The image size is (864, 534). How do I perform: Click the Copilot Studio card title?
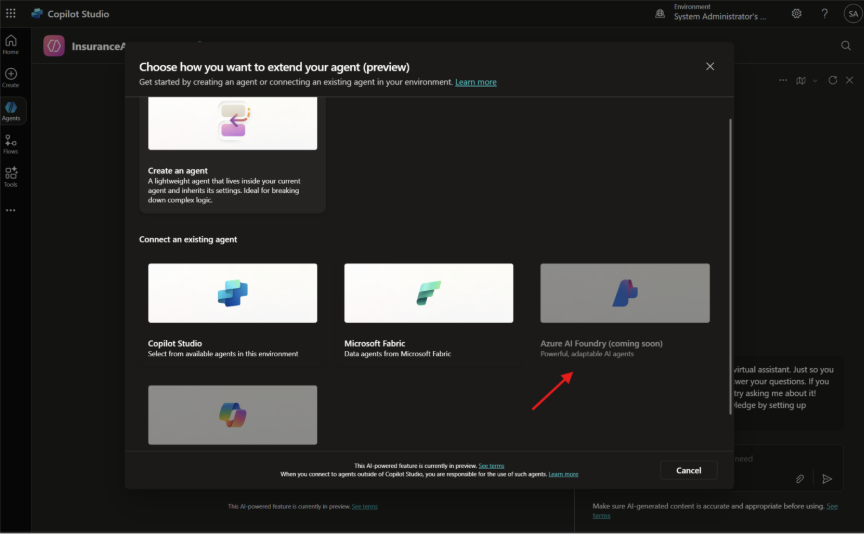(x=175, y=343)
